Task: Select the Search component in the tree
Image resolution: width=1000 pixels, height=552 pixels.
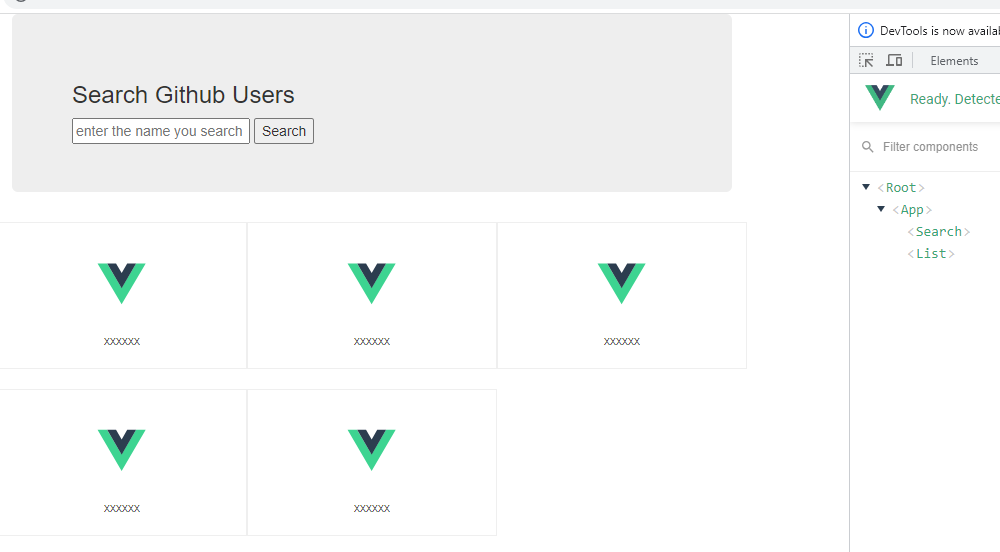Action: 939,231
